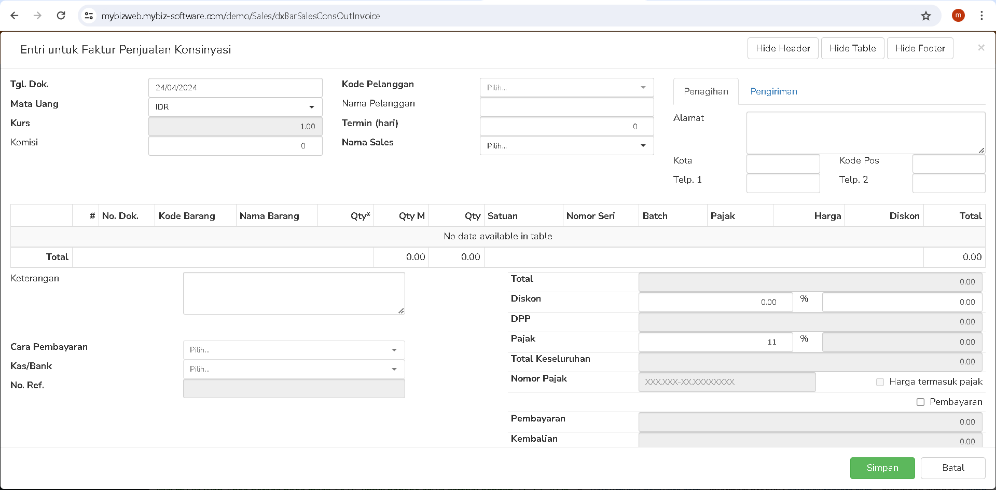Click the Komisi input field
Screen dimensions: 996x490
coord(236,146)
